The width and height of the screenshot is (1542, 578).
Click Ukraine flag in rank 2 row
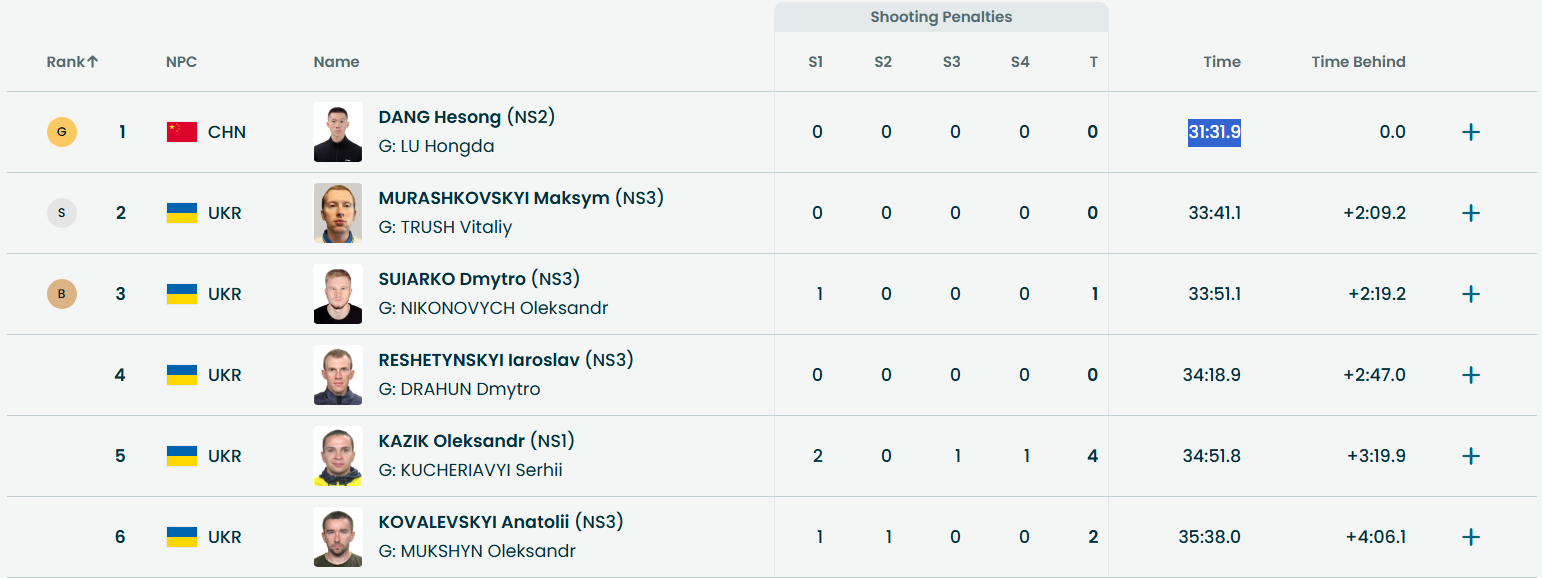[182, 213]
